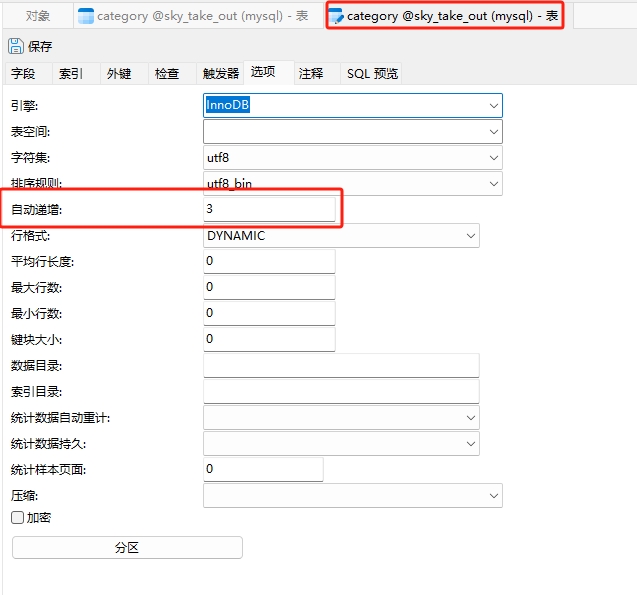Click the 自动递增 value field
This screenshot has height=595, width=637.
tap(269, 209)
